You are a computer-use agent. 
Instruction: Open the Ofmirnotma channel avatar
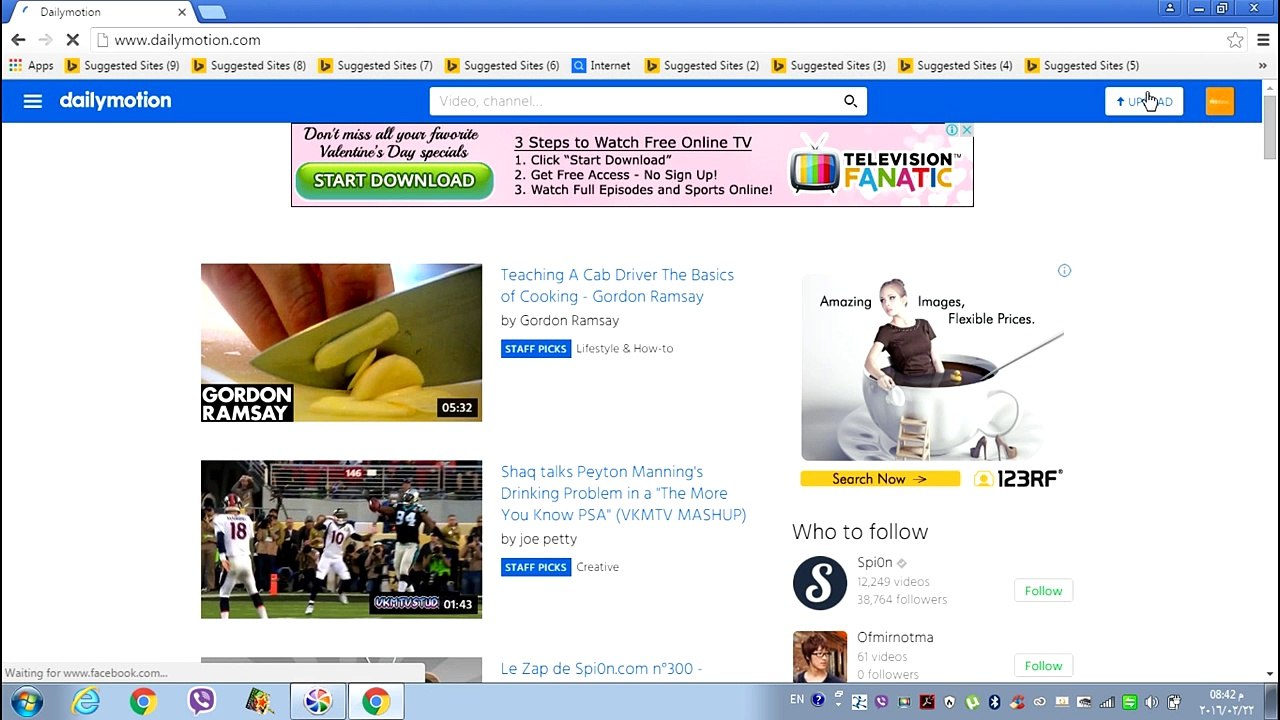pos(820,657)
